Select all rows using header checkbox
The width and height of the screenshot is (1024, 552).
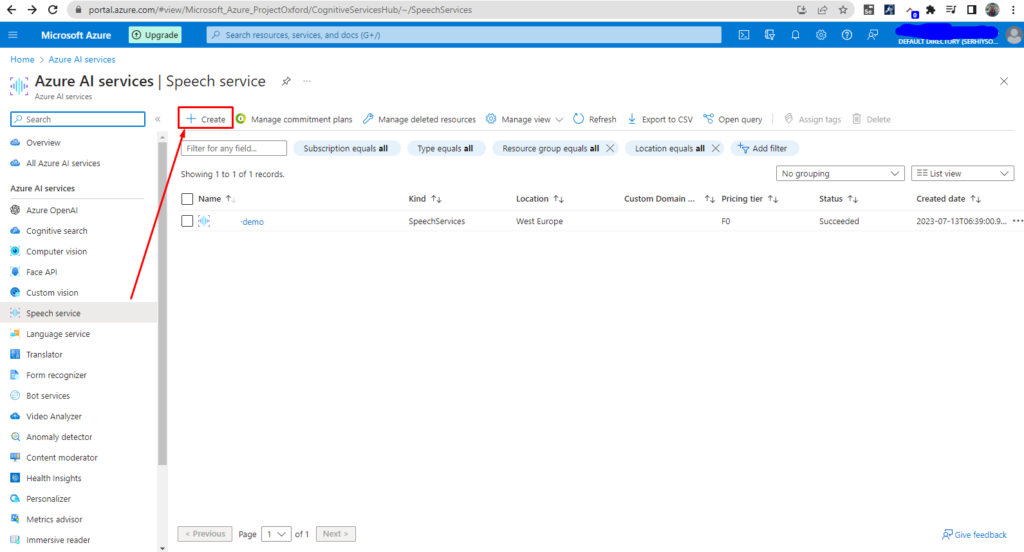tap(187, 199)
